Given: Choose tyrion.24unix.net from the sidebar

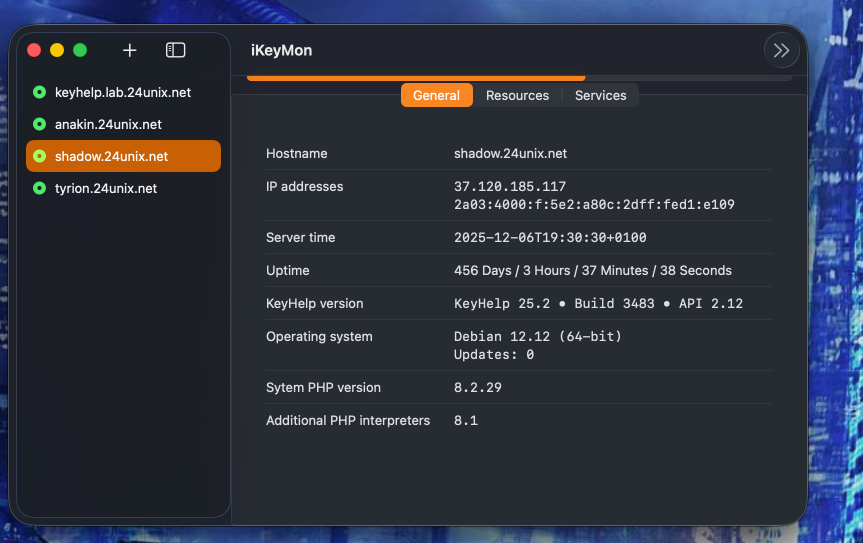Looking at the screenshot, I should [105, 188].
